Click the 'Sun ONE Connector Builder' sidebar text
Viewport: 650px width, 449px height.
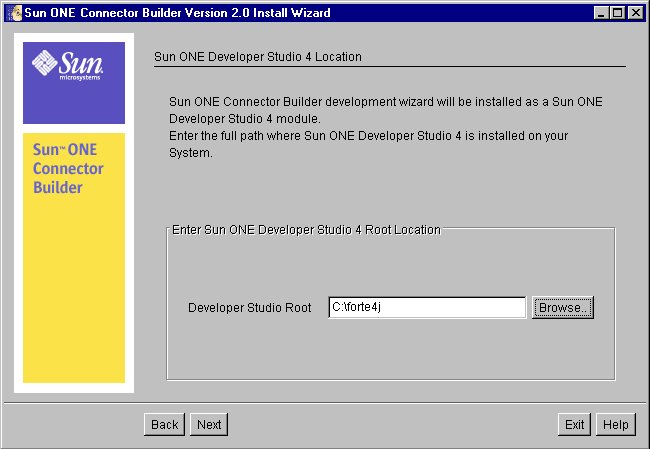[68, 168]
